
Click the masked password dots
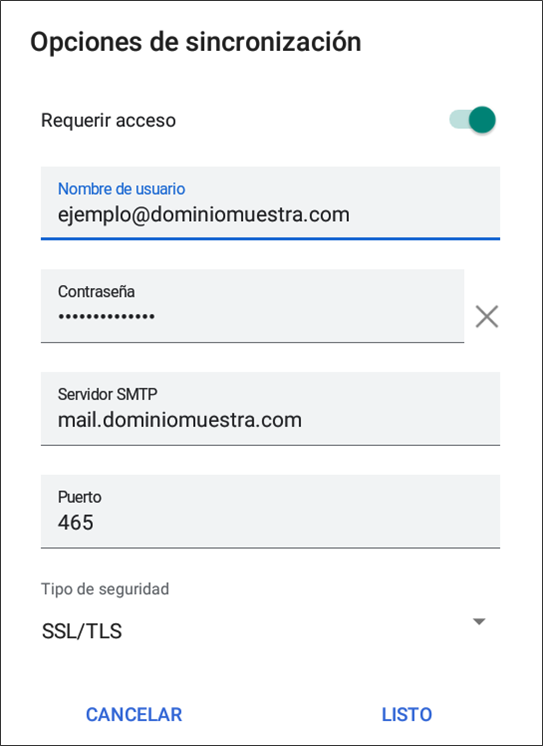pos(106,316)
